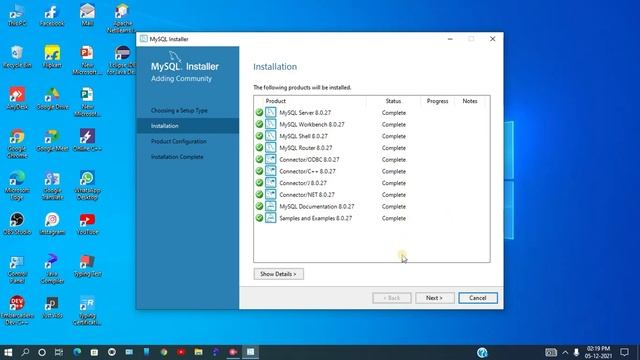Viewport: 640px width, 360px height.
Task: Click the Notes column header
Action: [x=470, y=101]
